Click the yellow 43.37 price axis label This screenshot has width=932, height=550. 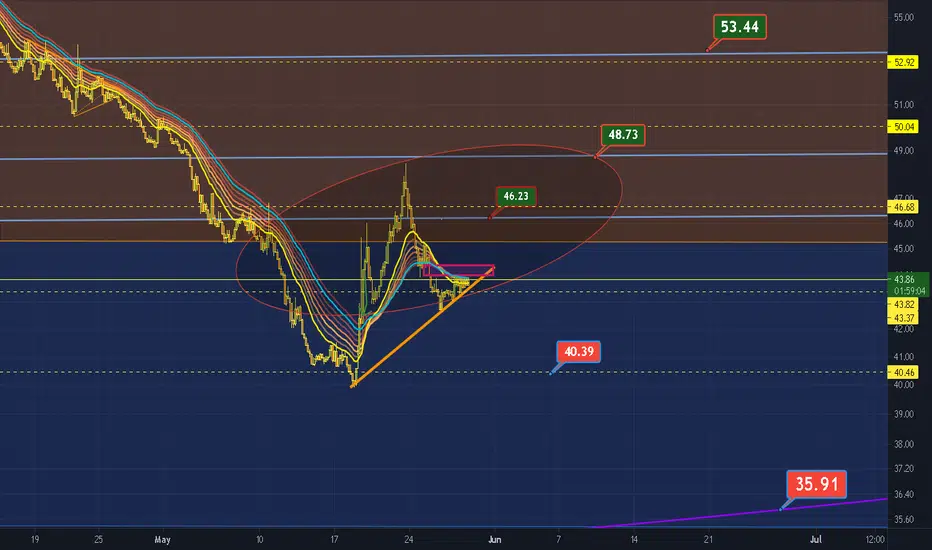pos(903,318)
